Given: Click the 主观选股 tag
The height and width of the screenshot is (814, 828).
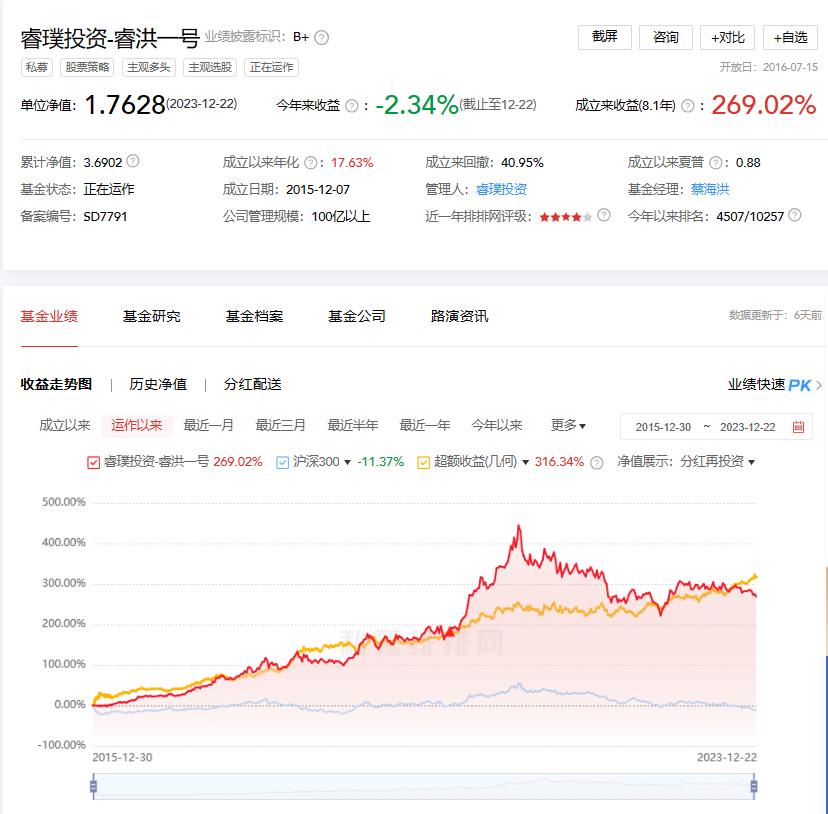Looking at the screenshot, I should coord(210,67).
